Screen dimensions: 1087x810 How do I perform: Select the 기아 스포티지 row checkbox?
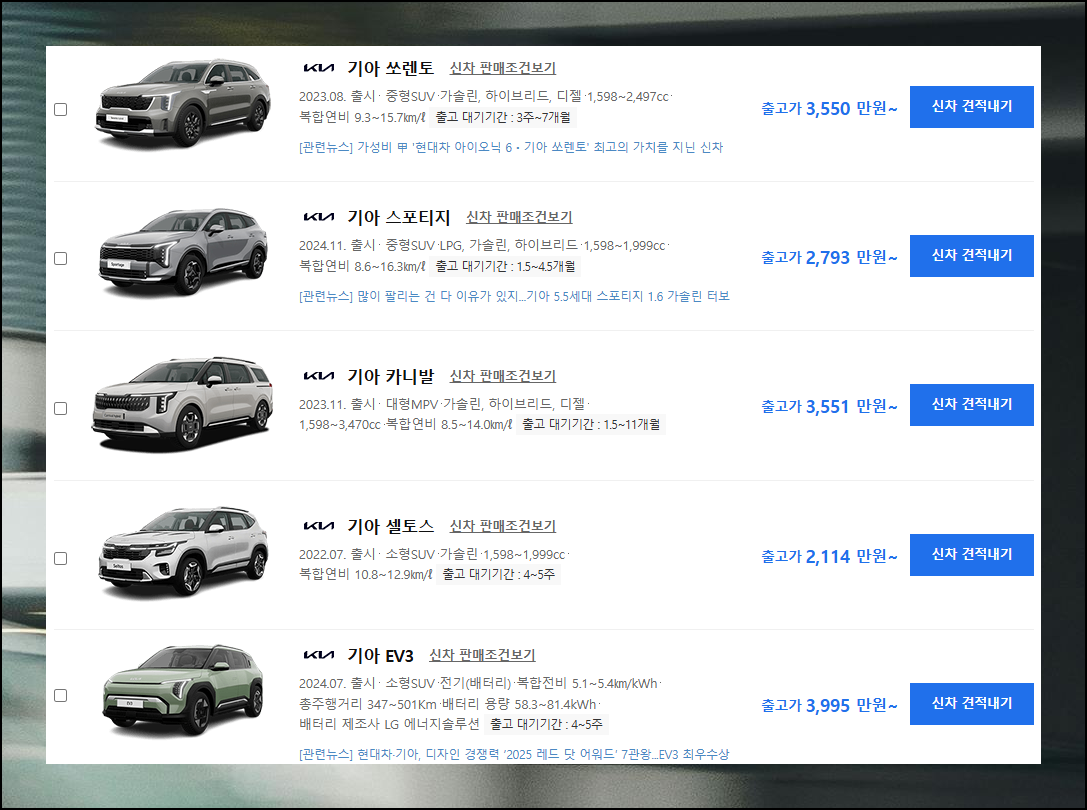click(x=61, y=259)
